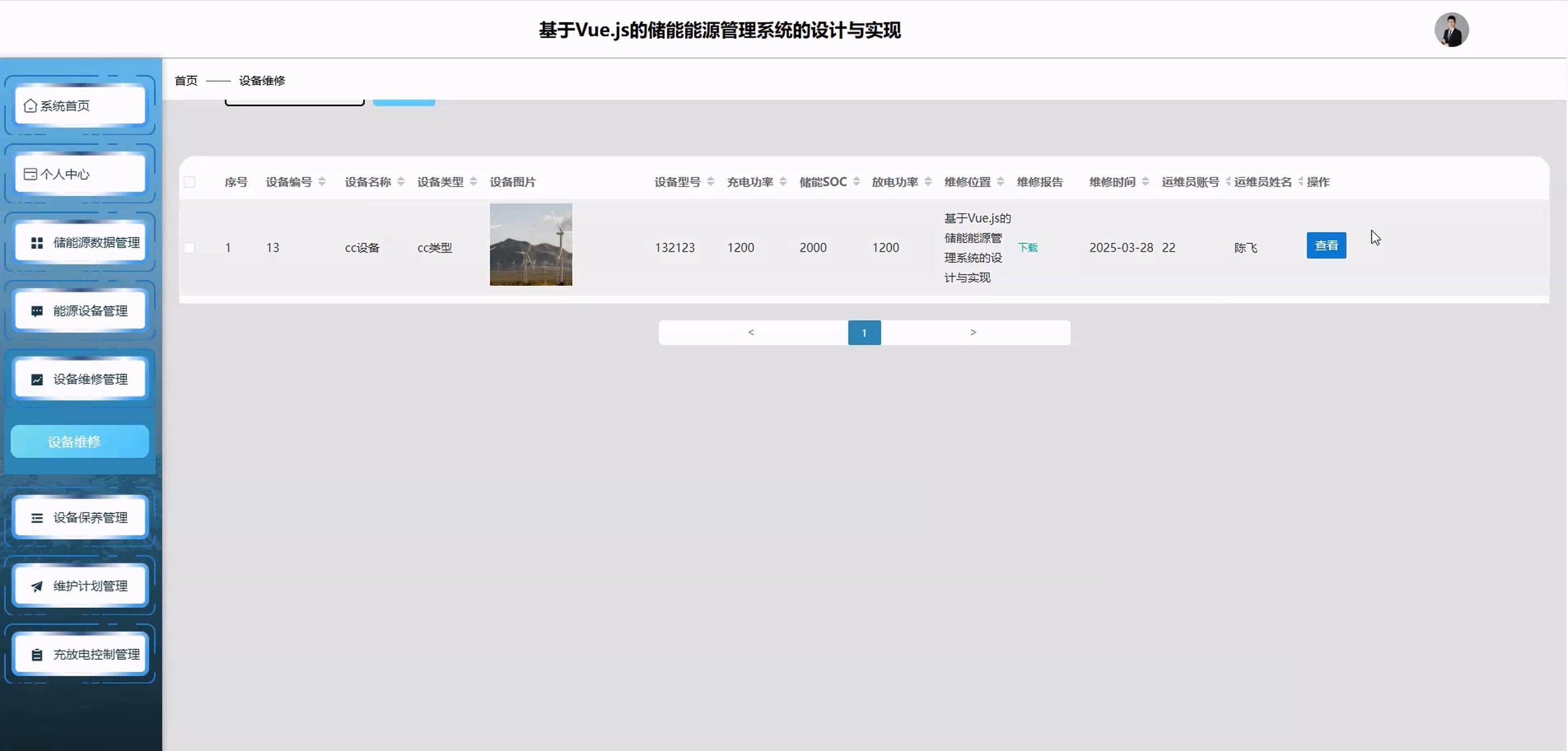The image size is (1568, 751).
Task: Click the grid icon beside 储能源数据管理
Action: click(37, 243)
